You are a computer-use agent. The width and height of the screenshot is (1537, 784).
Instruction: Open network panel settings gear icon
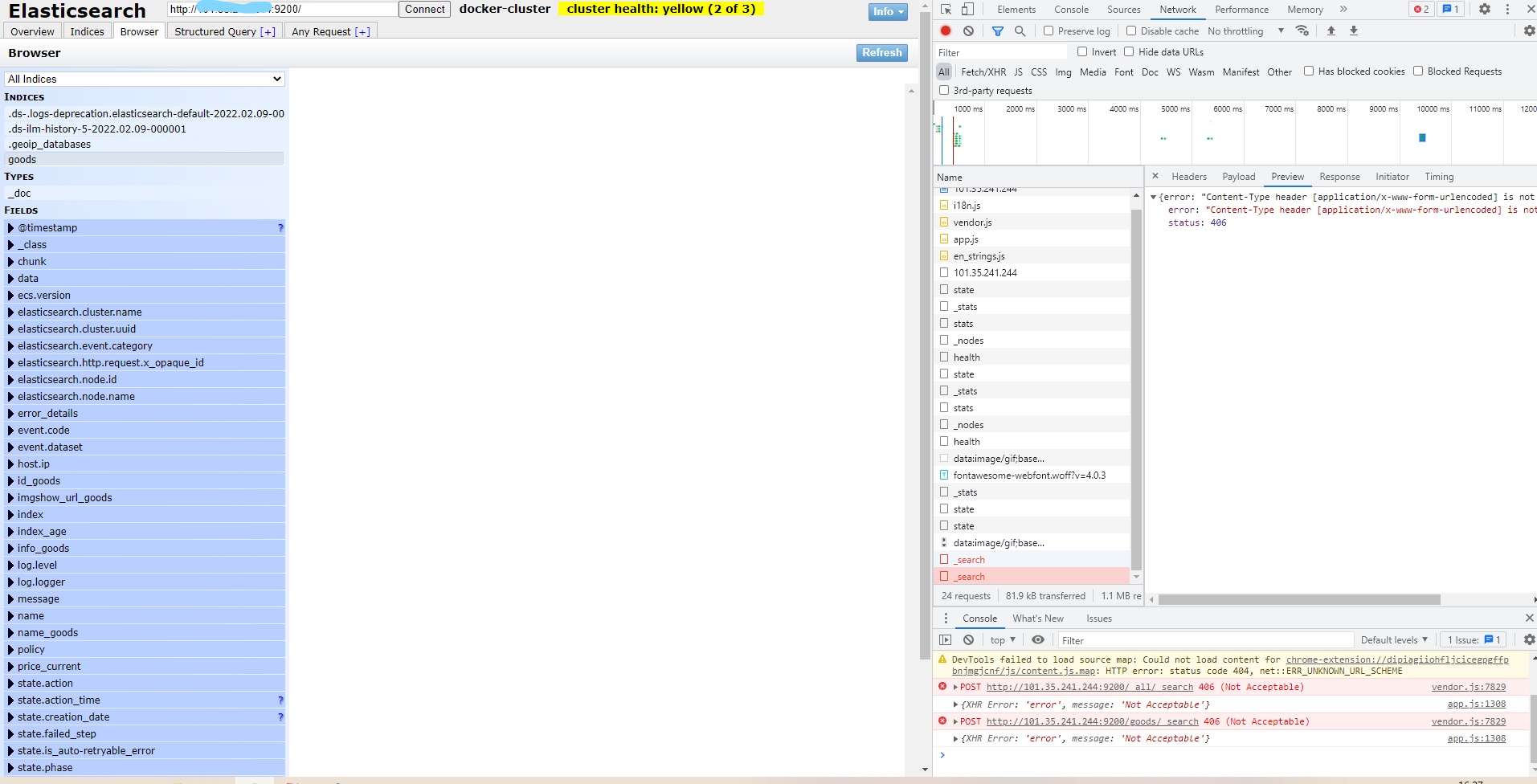click(1529, 31)
